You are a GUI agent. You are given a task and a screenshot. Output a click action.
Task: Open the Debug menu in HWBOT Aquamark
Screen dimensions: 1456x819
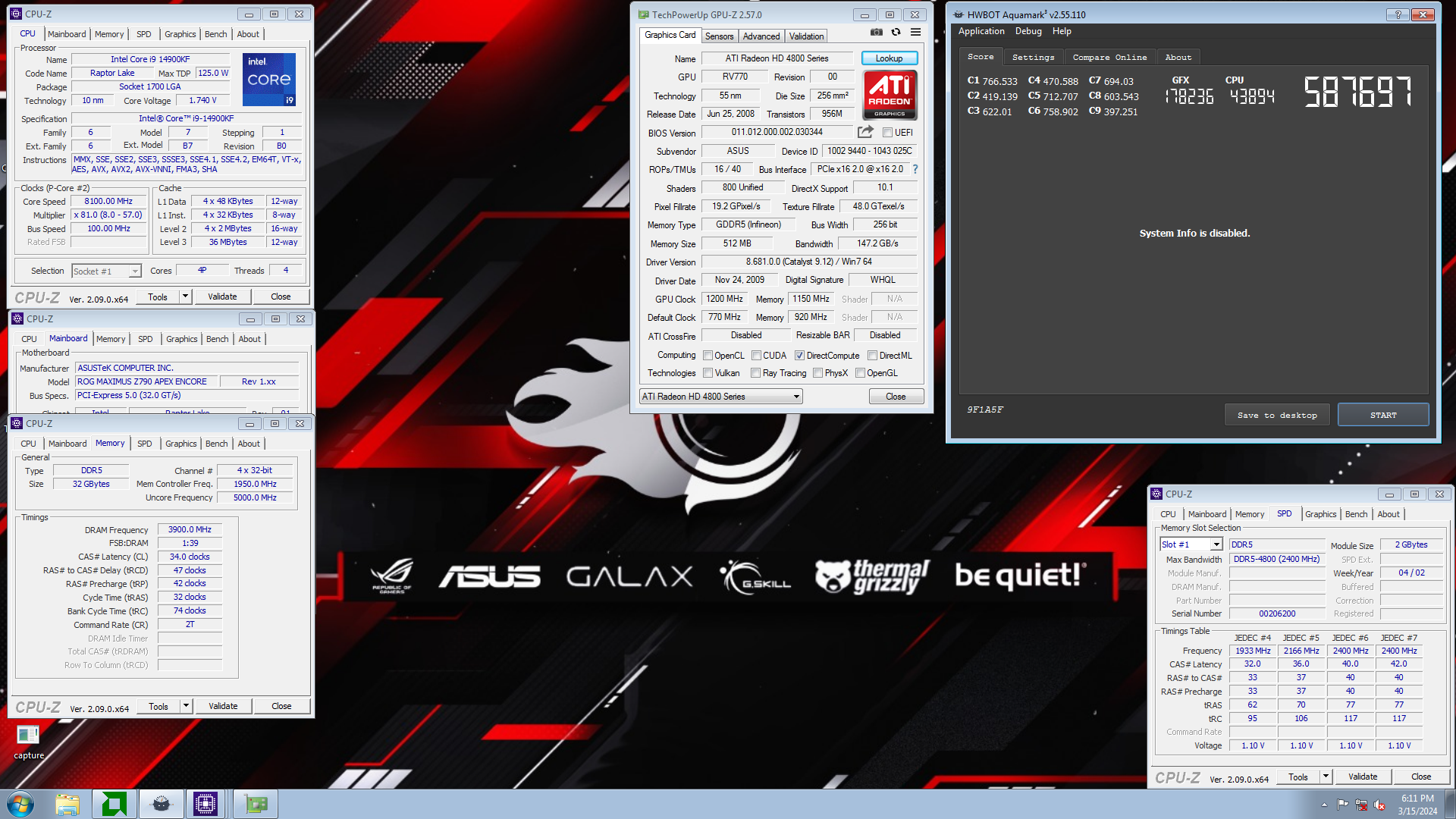tap(1028, 31)
